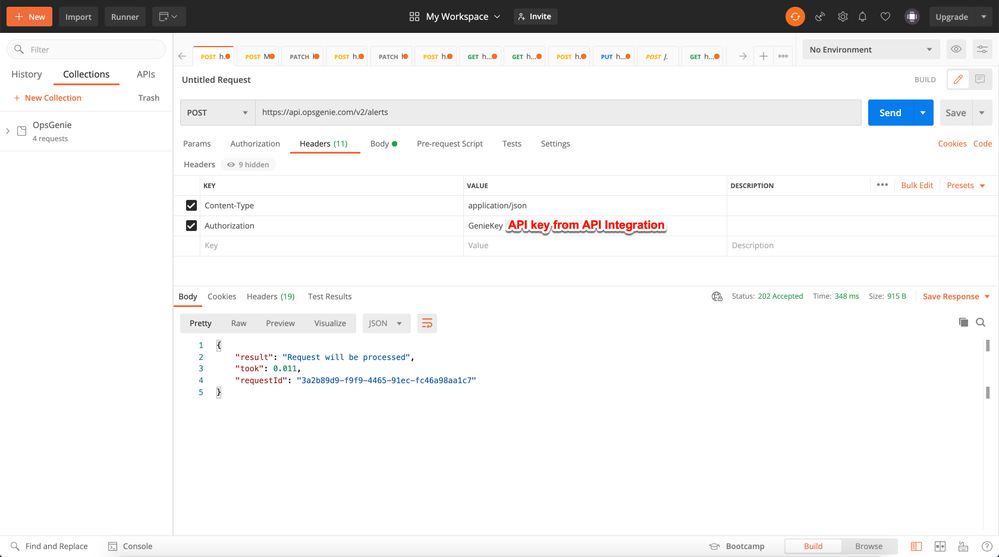This screenshot has height=557, width=999.
Task: Open settings gear in top bar
Action: (x=842, y=17)
